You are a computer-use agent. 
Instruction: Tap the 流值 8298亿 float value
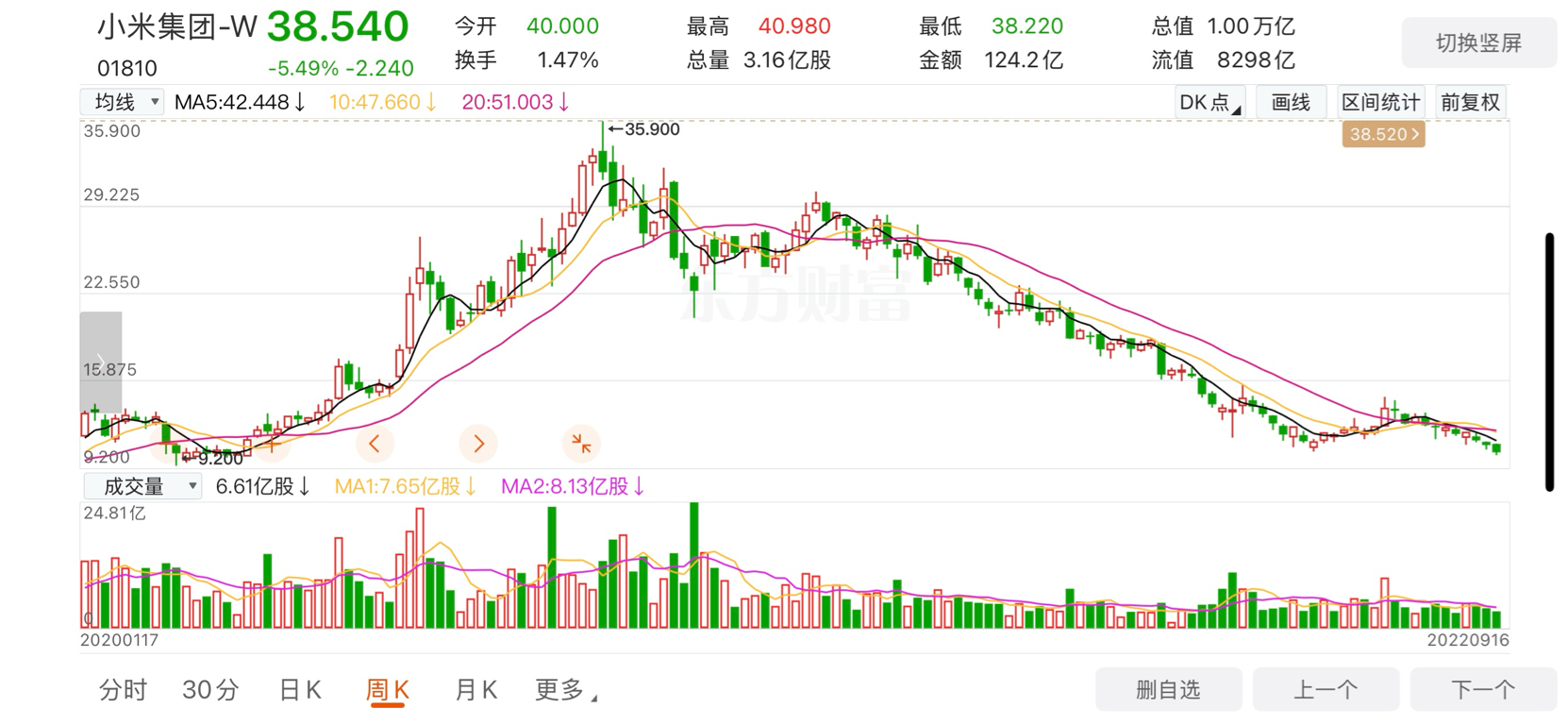[x=1223, y=60]
